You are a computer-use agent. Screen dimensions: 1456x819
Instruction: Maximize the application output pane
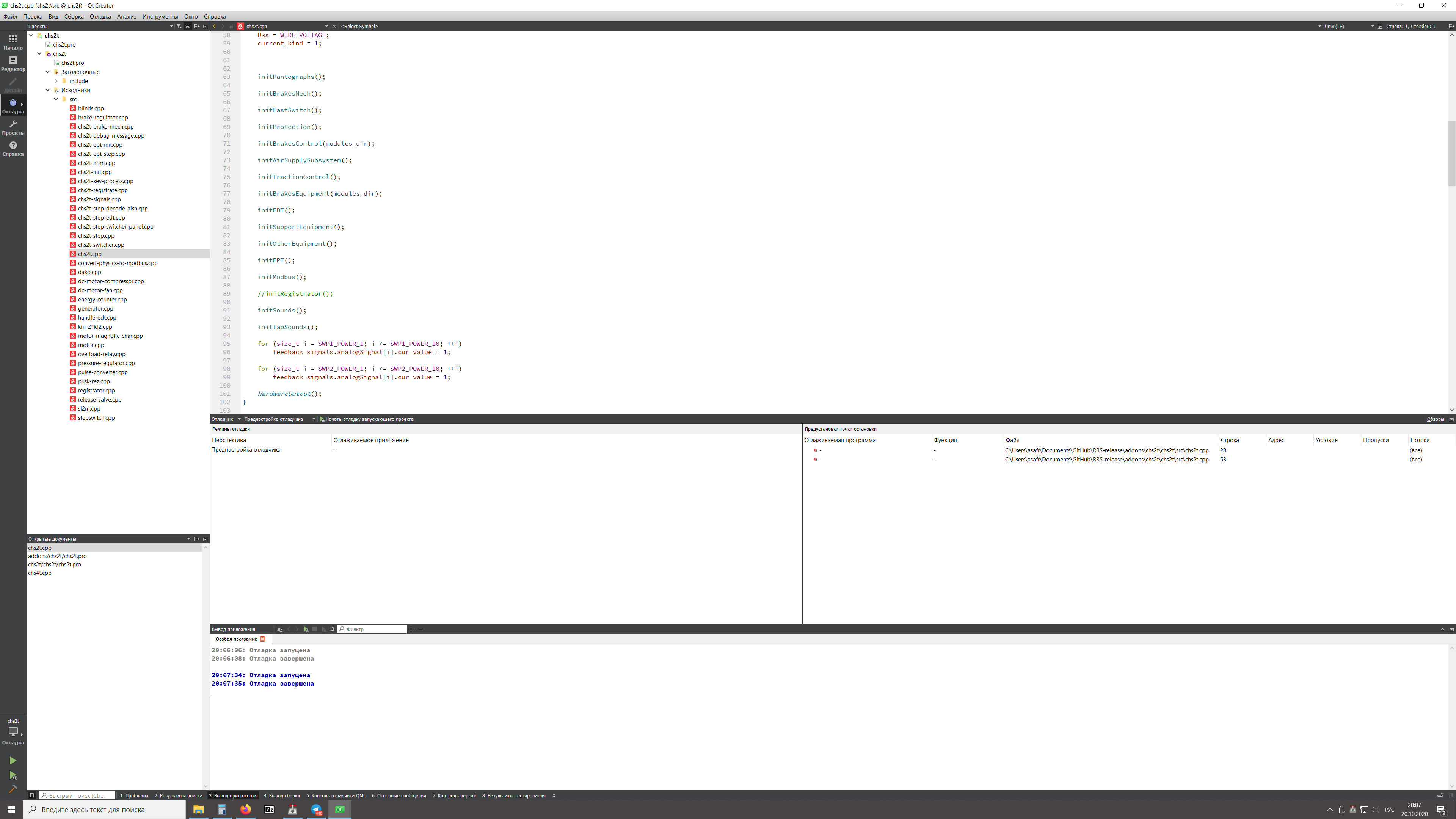pyautogui.click(x=1442, y=629)
